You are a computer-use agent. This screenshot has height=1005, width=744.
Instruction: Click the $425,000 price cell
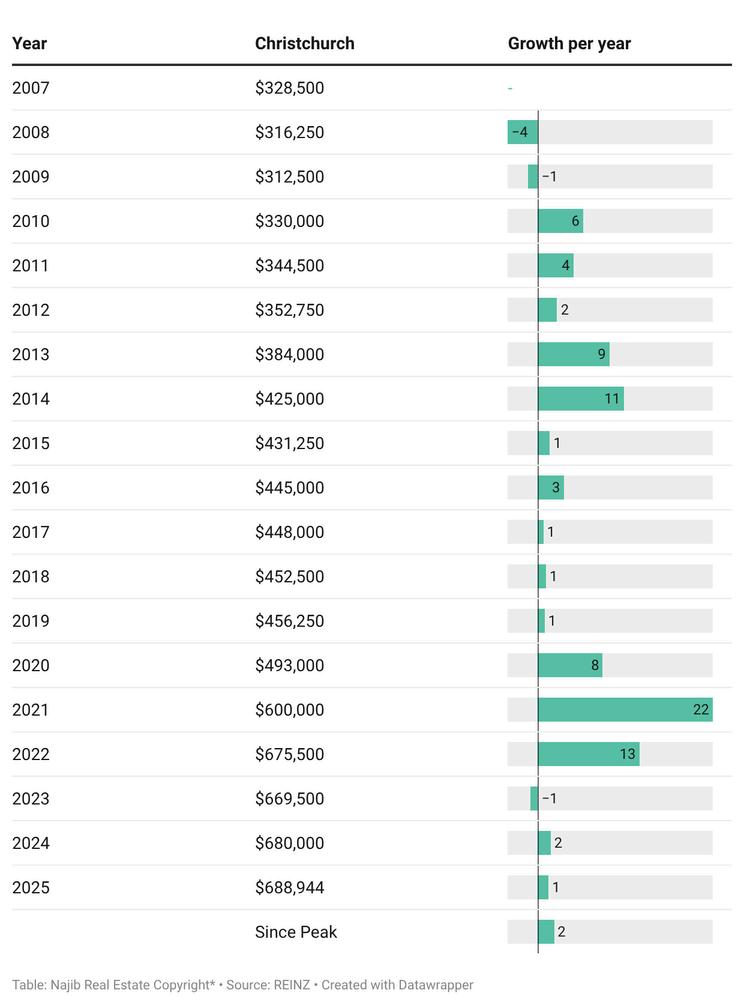pyautogui.click(x=289, y=399)
